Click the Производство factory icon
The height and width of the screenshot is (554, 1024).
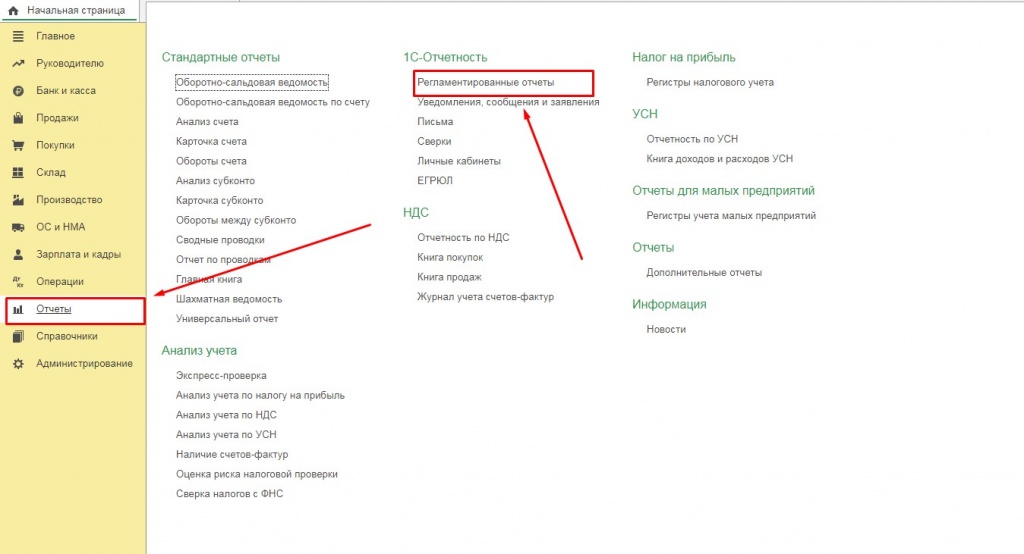[18, 200]
